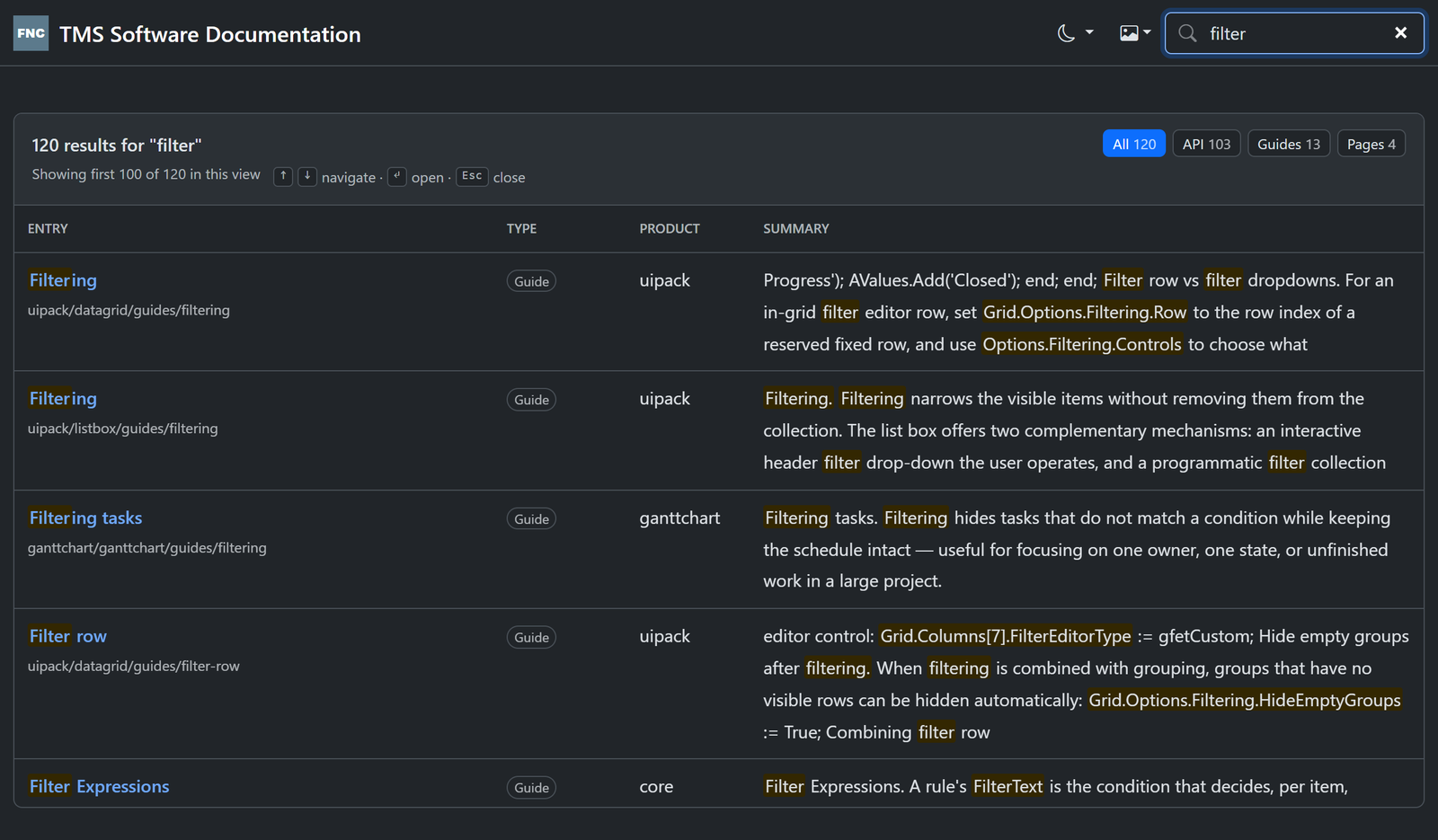Click the search magnifier icon

click(1187, 33)
